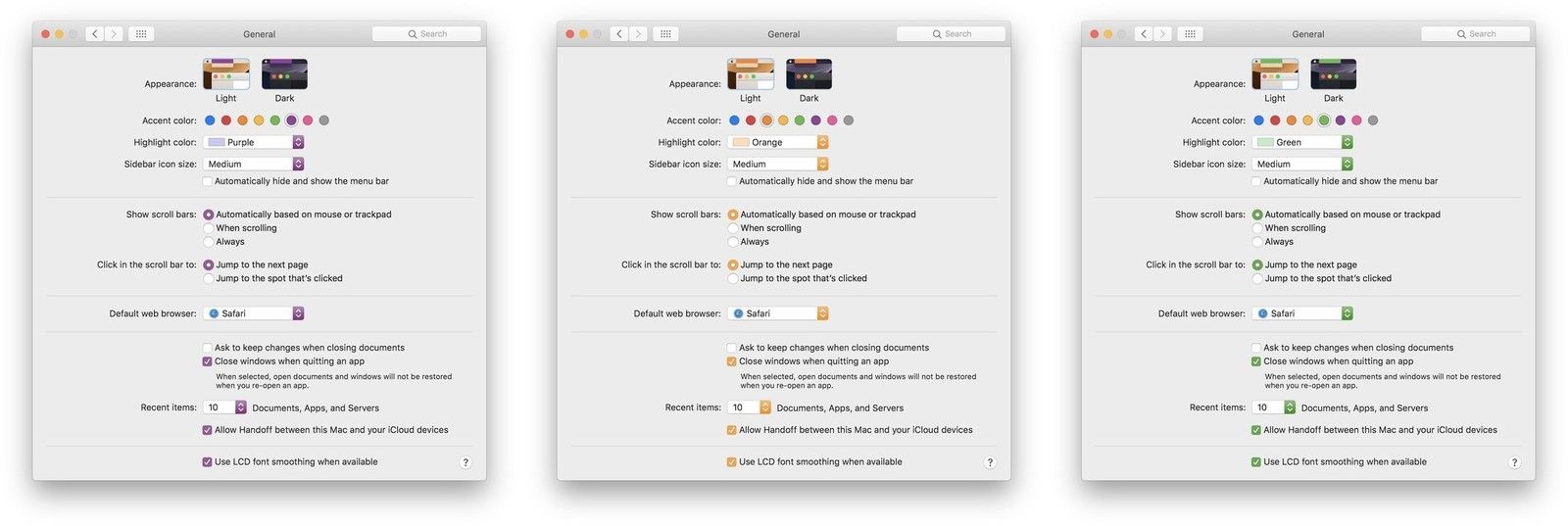Screen dimensions: 1568x526
Task: Select 'Always' scroll bars radio in green-themed window
Action: 1256,242
